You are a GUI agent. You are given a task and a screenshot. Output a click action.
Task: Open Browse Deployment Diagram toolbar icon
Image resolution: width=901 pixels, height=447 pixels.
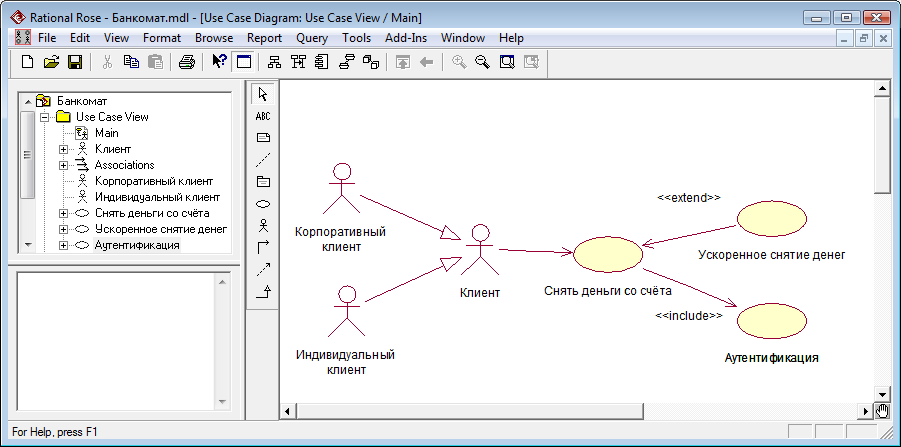(371, 62)
